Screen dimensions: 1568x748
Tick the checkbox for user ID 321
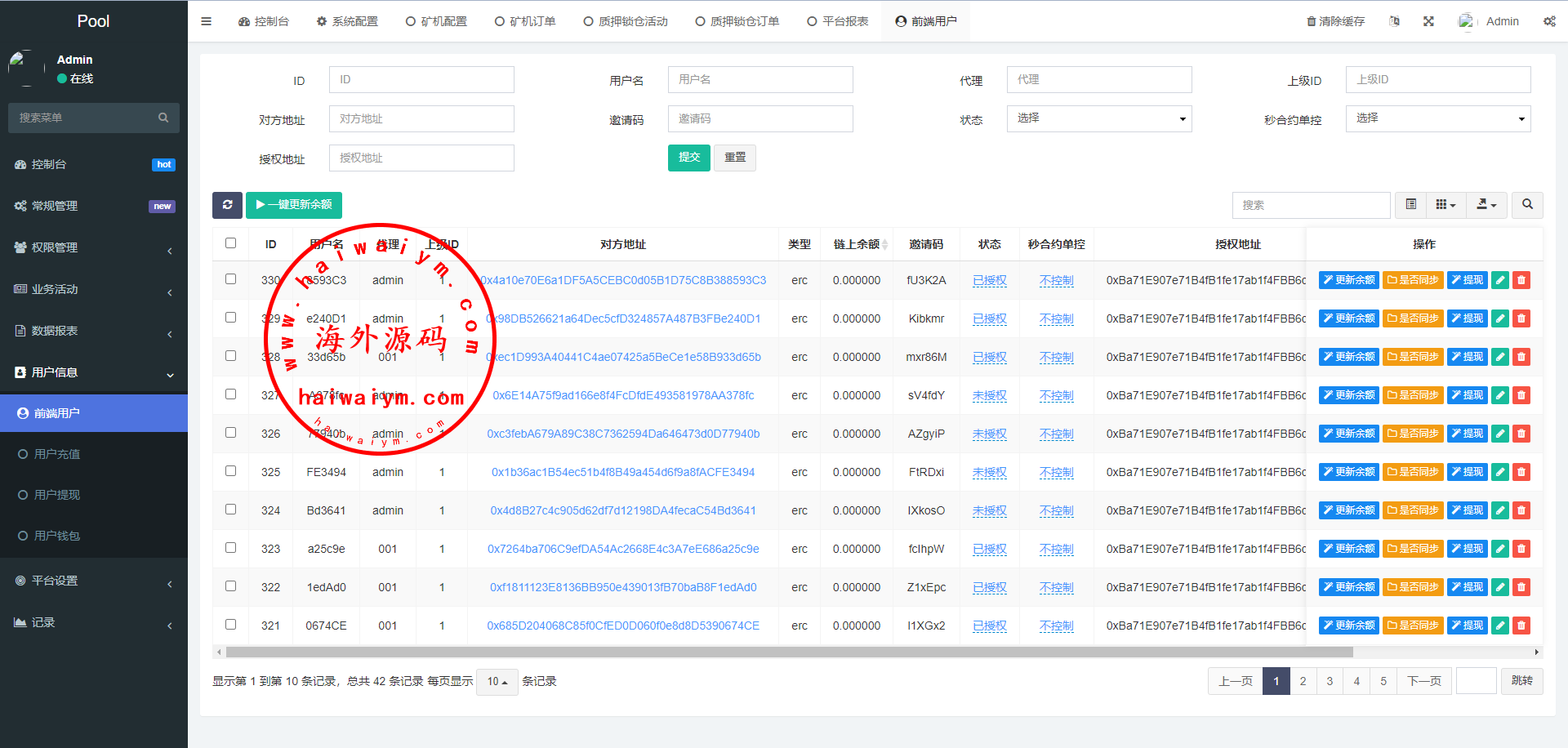[231, 625]
